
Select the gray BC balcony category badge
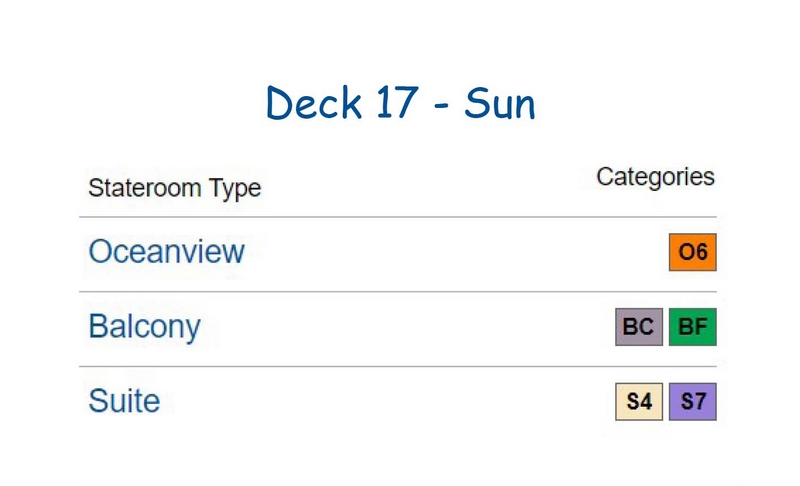click(639, 327)
